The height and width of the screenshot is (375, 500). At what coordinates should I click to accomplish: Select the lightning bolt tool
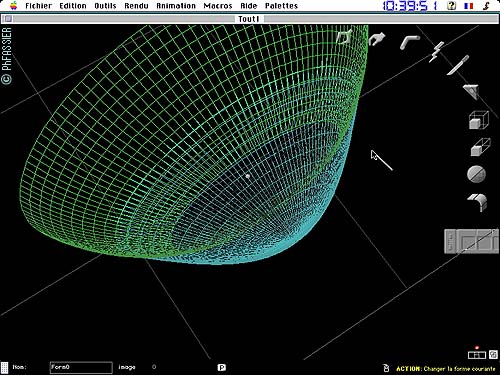436,52
